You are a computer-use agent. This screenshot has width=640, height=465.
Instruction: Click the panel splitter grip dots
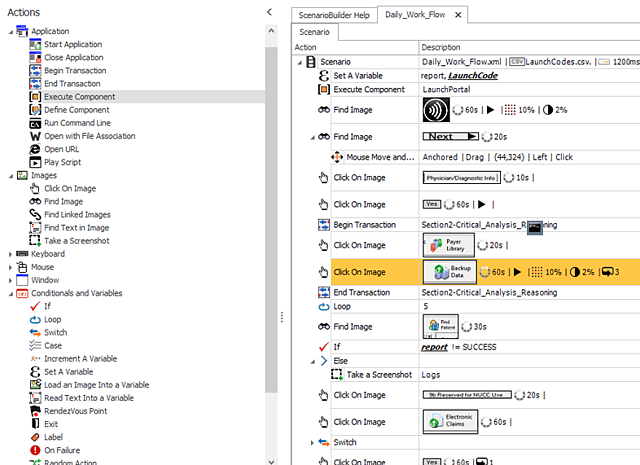(282, 317)
